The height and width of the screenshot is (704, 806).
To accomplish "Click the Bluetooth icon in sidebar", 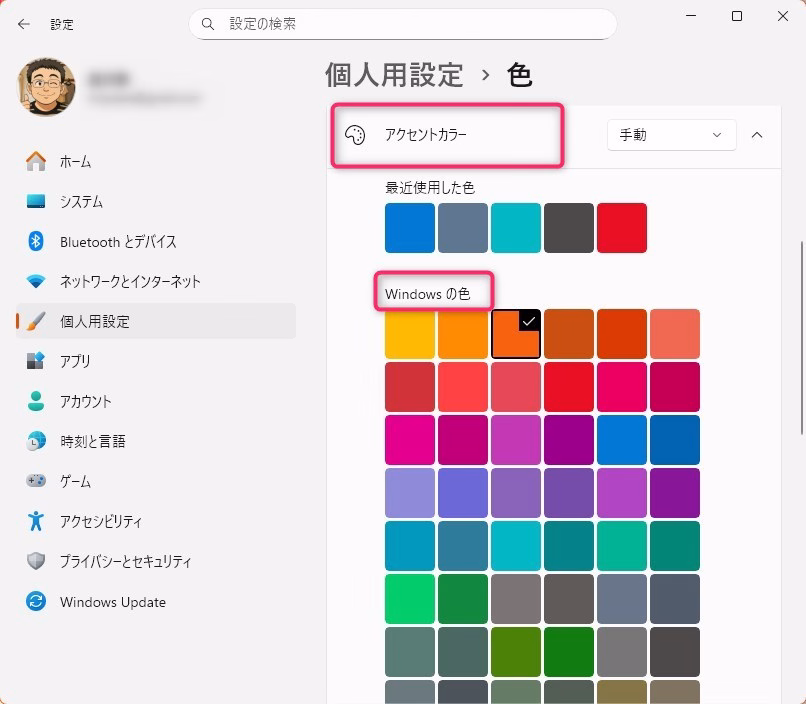I will tap(36, 242).
